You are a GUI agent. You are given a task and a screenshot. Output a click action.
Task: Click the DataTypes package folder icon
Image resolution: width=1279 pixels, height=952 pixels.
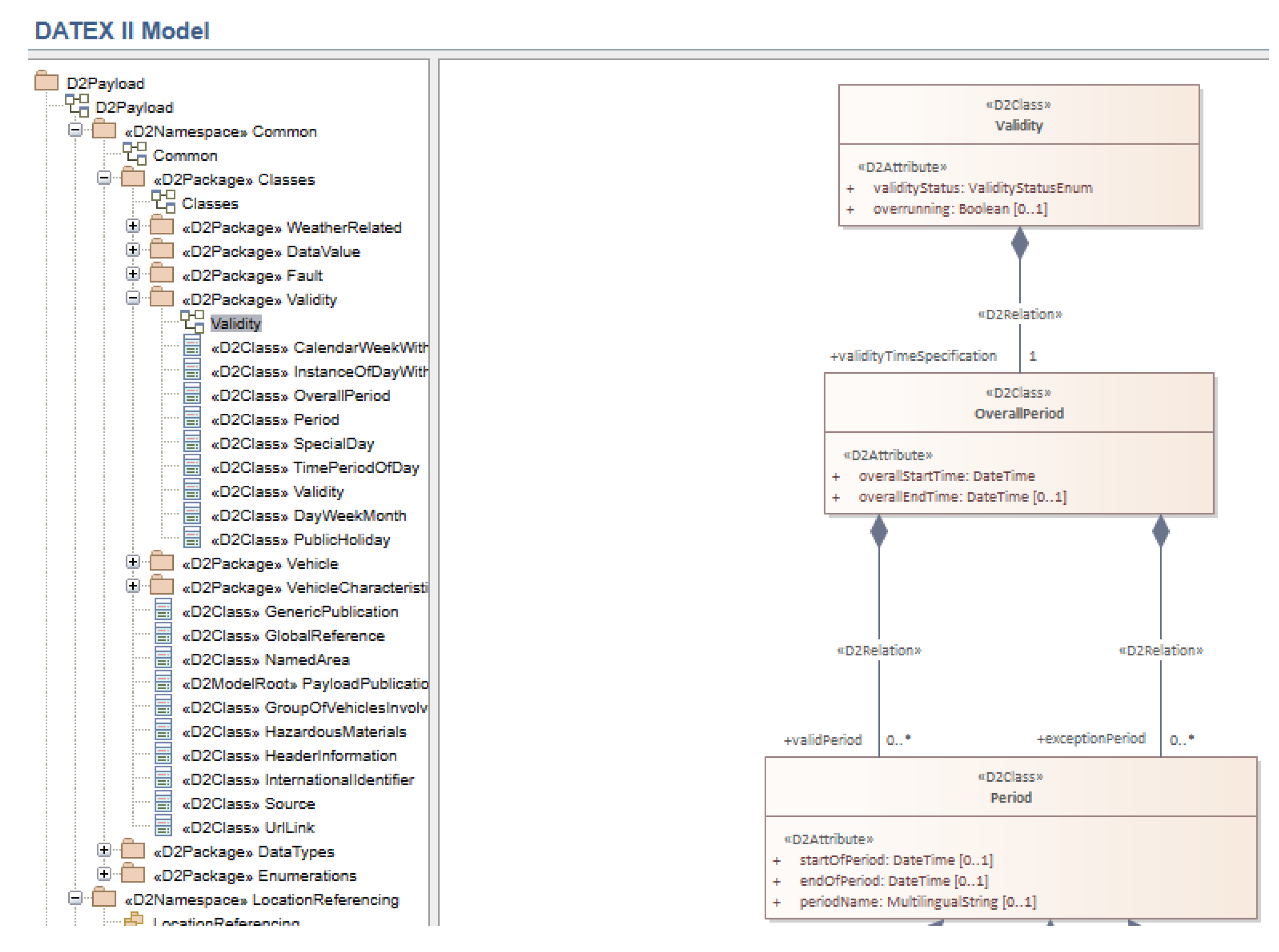coord(133,850)
